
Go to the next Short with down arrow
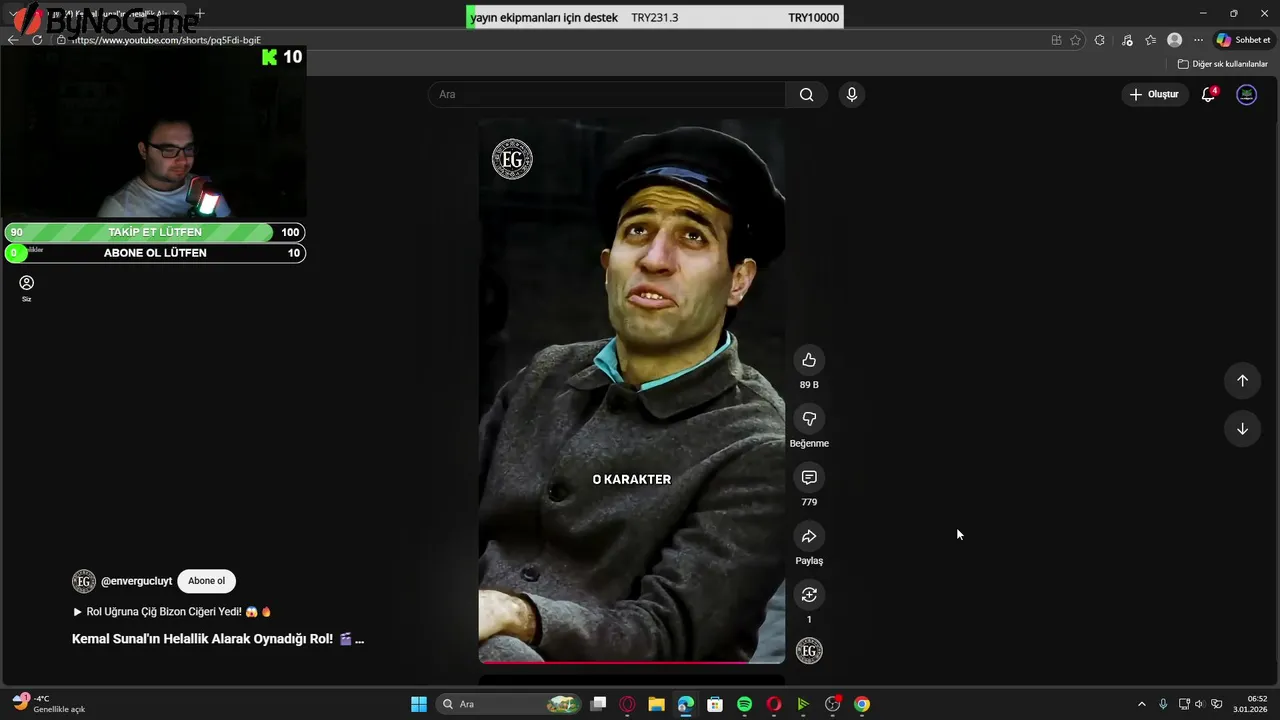(1242, 429)
